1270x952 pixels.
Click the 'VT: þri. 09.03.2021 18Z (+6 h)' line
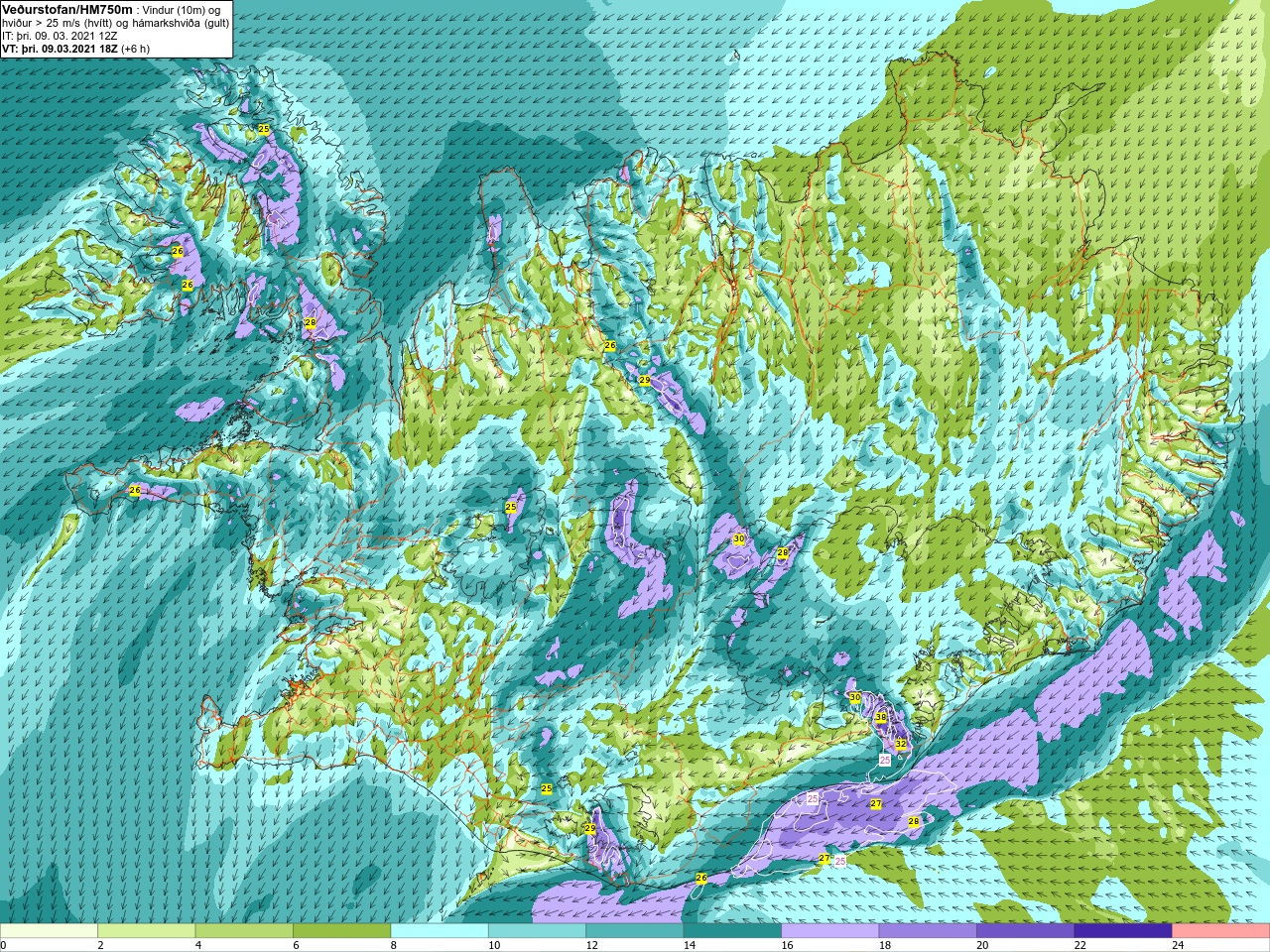pyautogui.click(x=75, y=49)
